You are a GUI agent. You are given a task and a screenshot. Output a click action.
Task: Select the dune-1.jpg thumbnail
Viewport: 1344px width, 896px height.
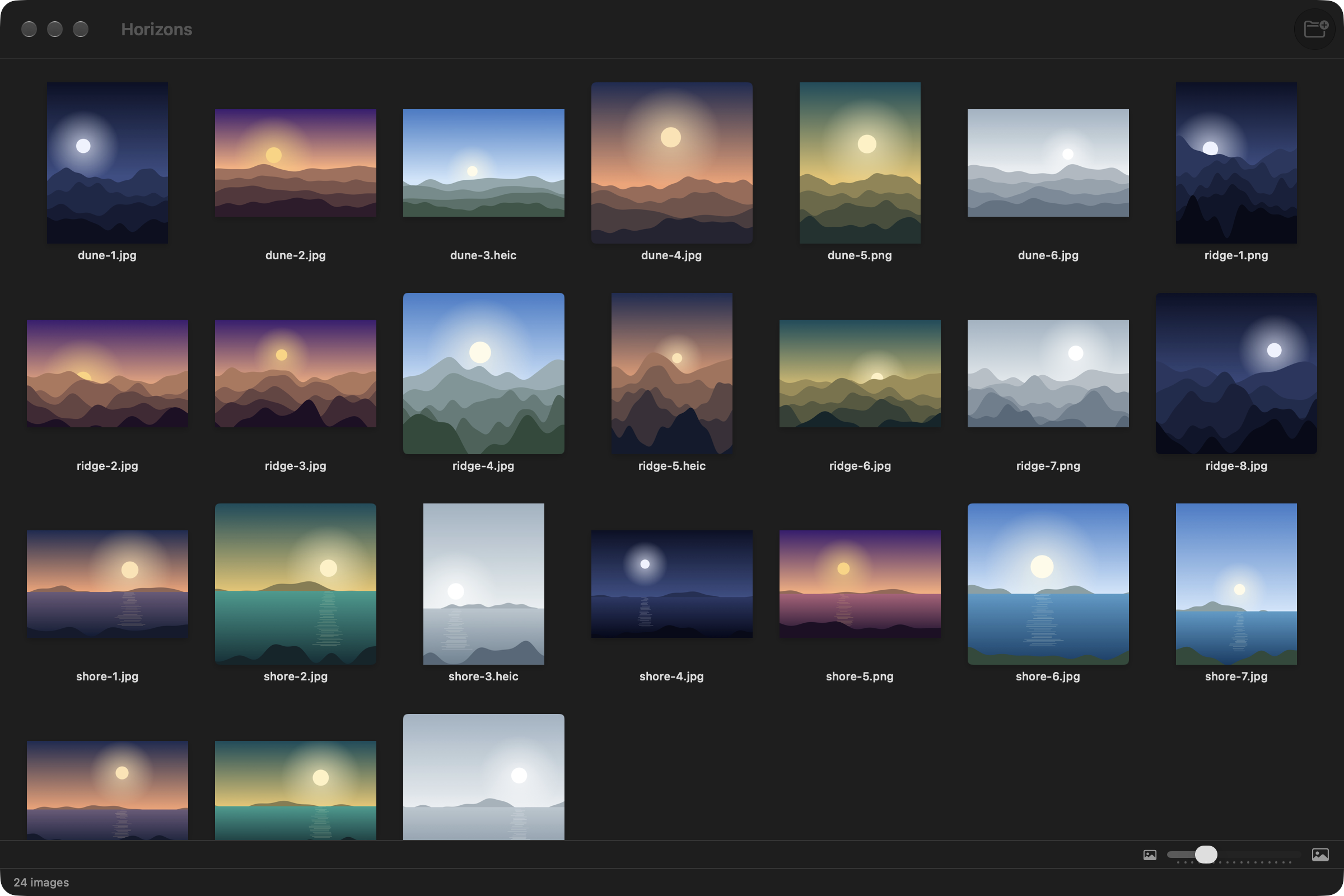(108, 163)
